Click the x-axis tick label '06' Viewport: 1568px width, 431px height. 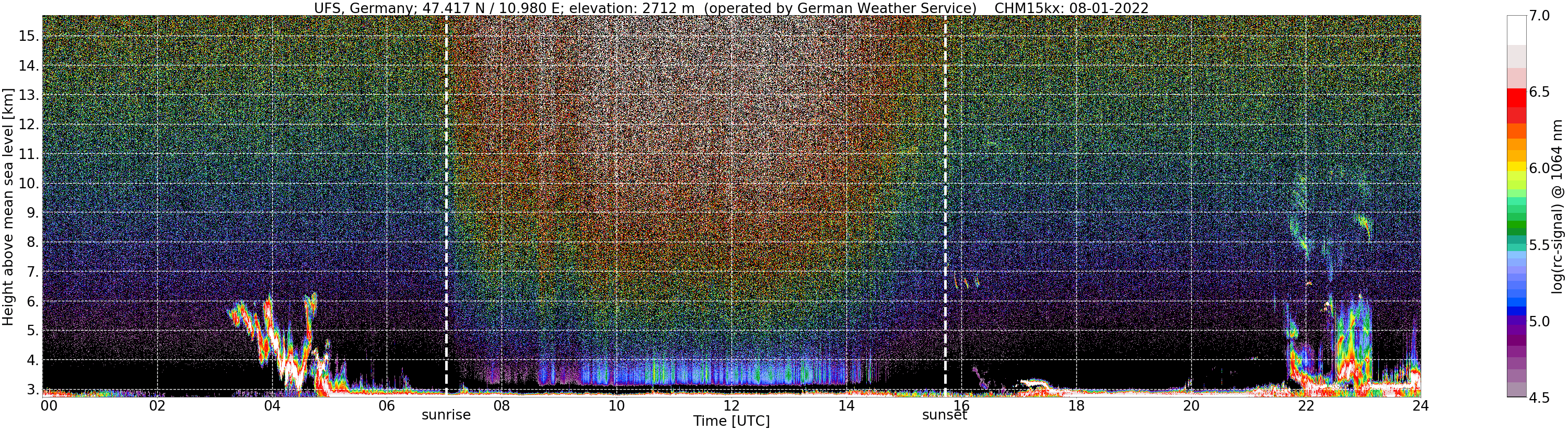point(387,405)
